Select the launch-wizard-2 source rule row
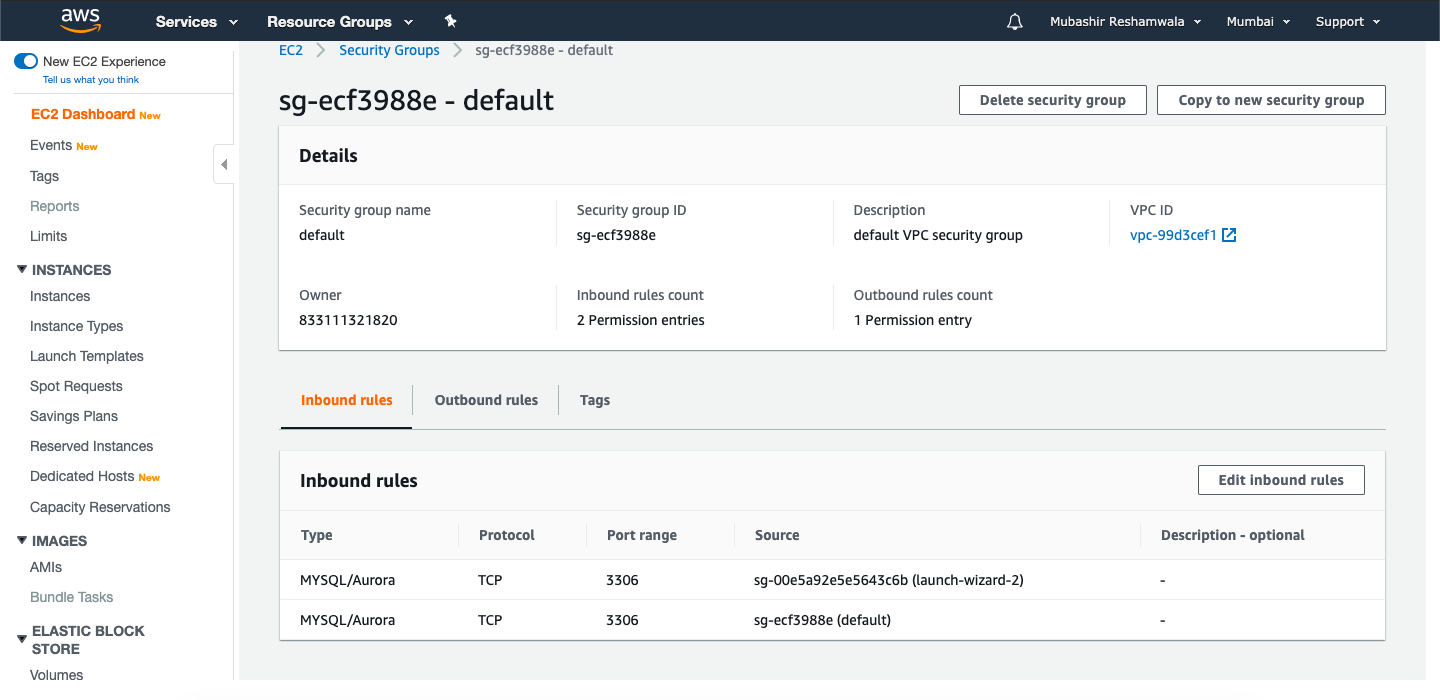Screen dimensions: 1440x700 point(832,580)
